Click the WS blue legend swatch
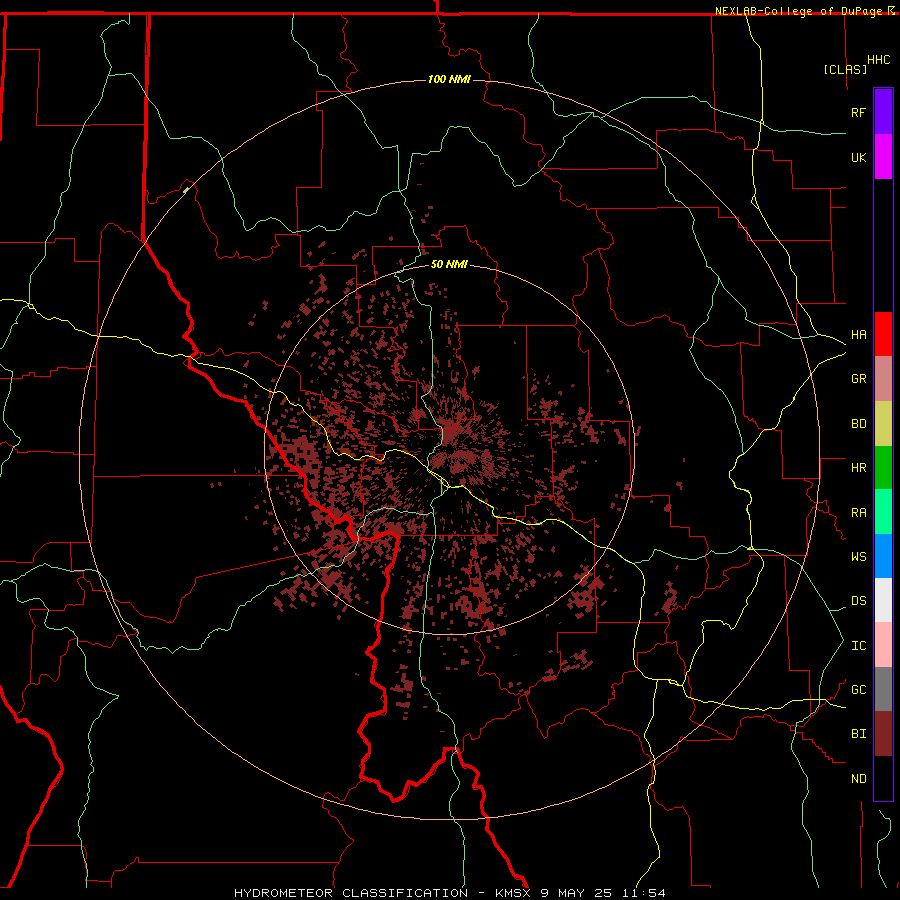The image size is (900, 900). click(x=883, y=556)
